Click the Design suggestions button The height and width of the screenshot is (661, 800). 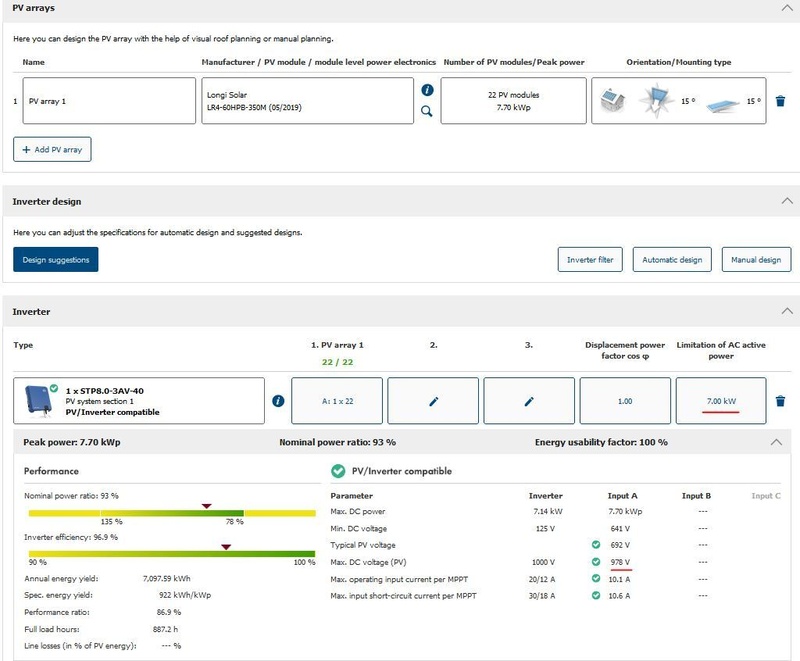55,260
